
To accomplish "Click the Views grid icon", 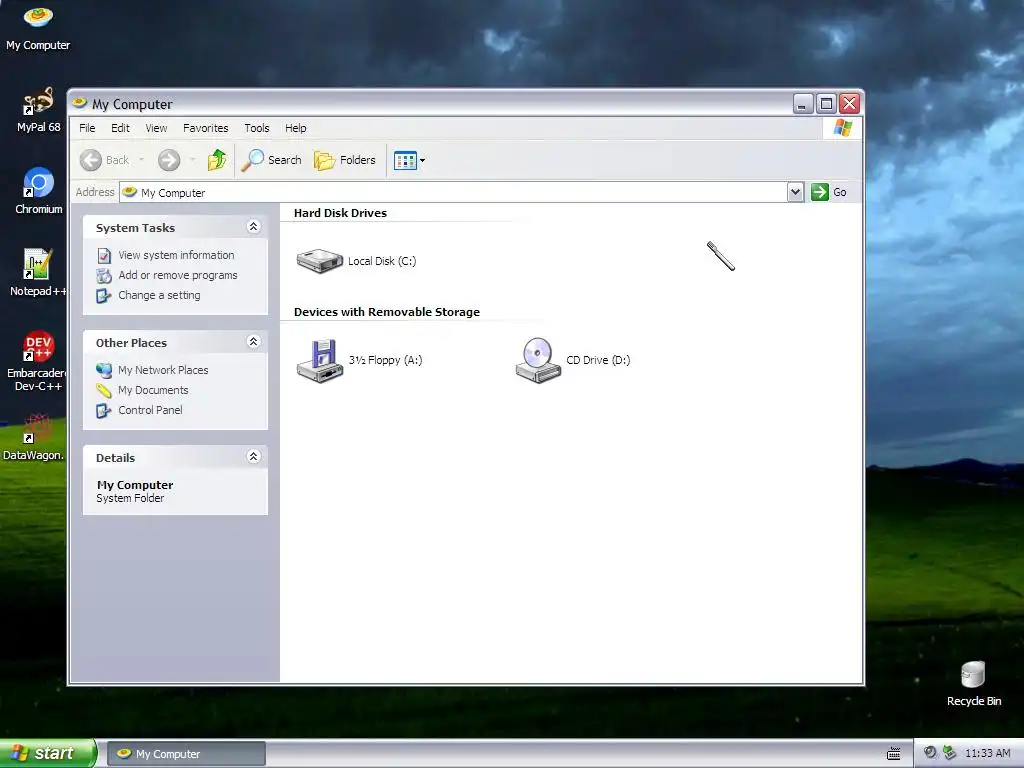I will coord(405,160).
